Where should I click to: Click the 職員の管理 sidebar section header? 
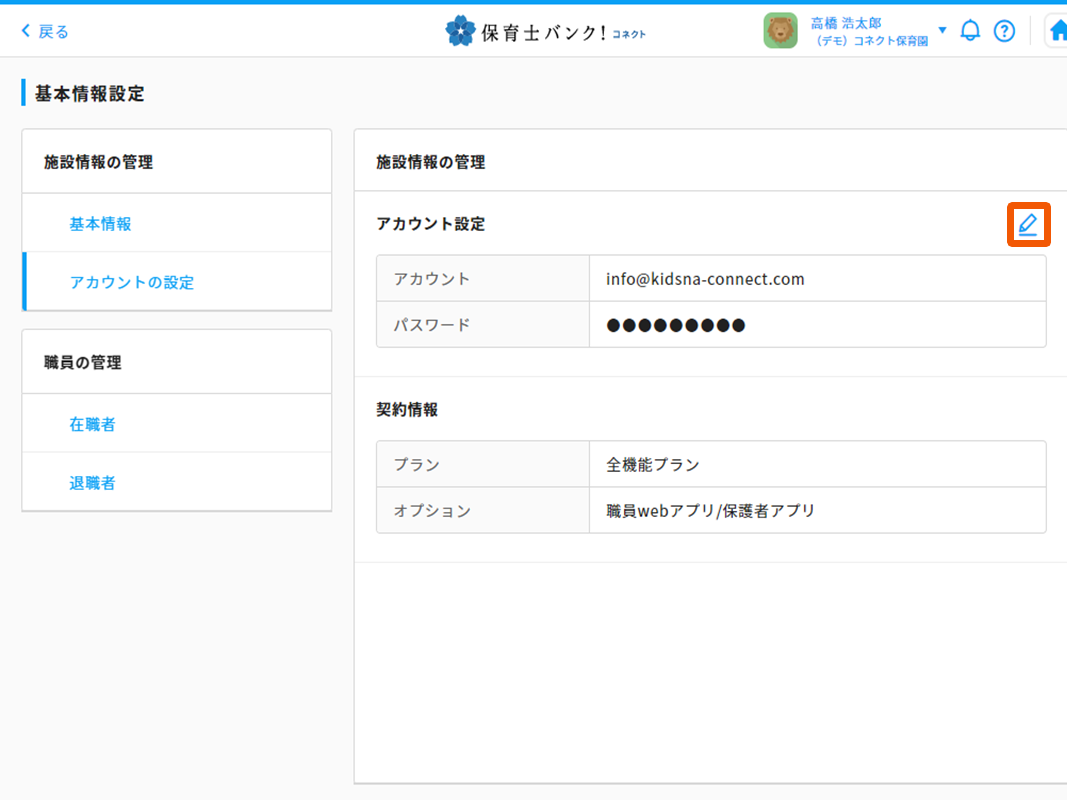[83, 362]
